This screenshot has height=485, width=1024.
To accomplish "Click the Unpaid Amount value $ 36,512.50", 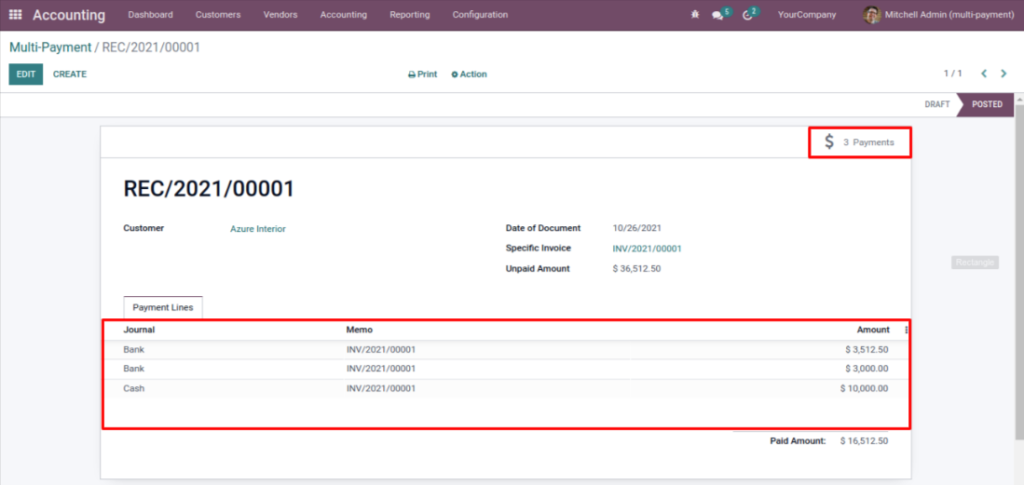I will (637, 269).
